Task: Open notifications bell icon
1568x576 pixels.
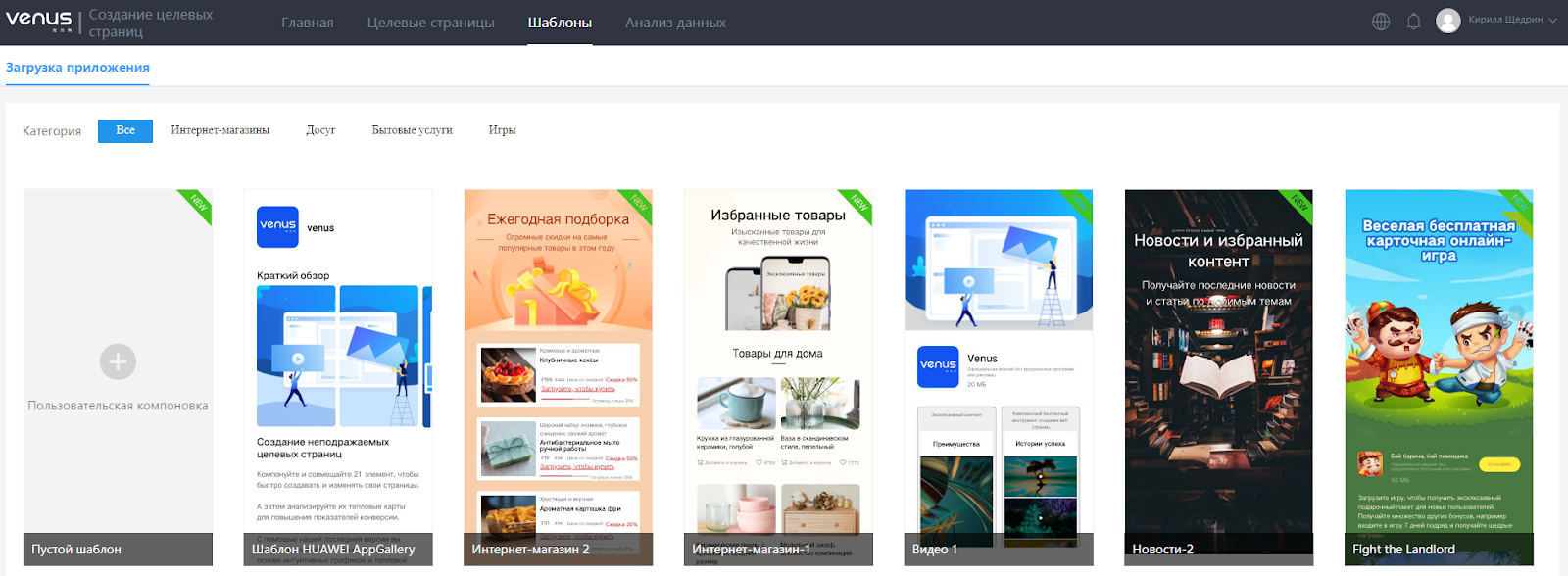Action: tap(1413, 22)
